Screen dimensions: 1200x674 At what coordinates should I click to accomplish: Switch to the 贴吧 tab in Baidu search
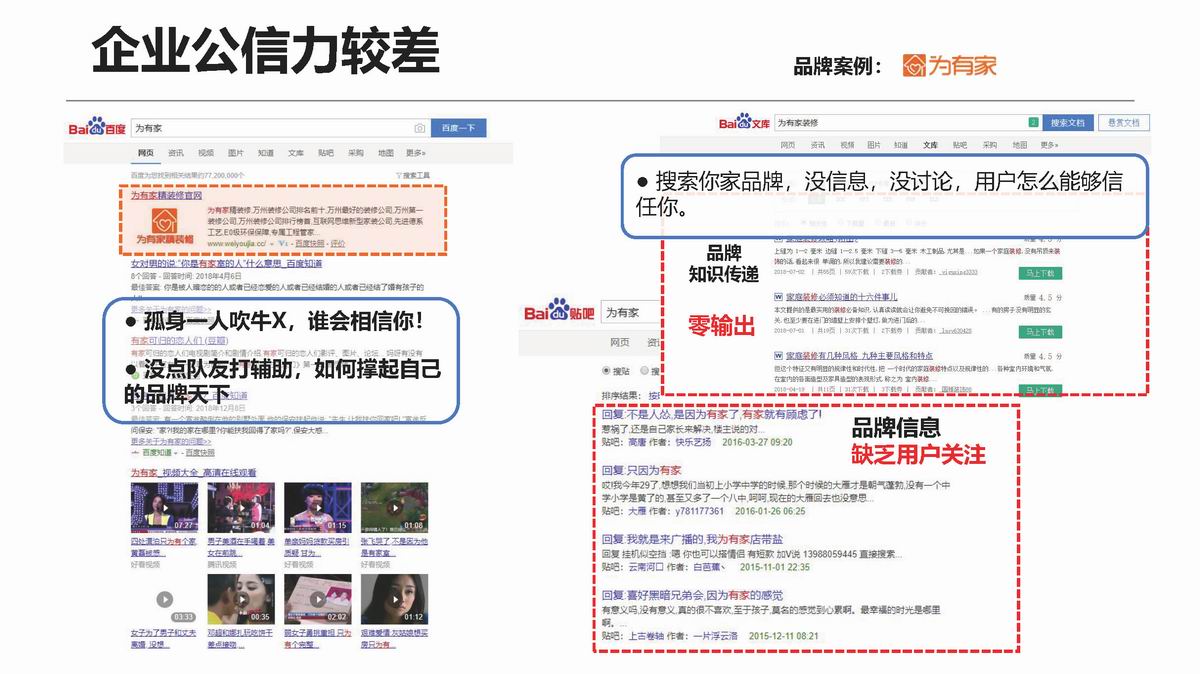pos(326,153)
